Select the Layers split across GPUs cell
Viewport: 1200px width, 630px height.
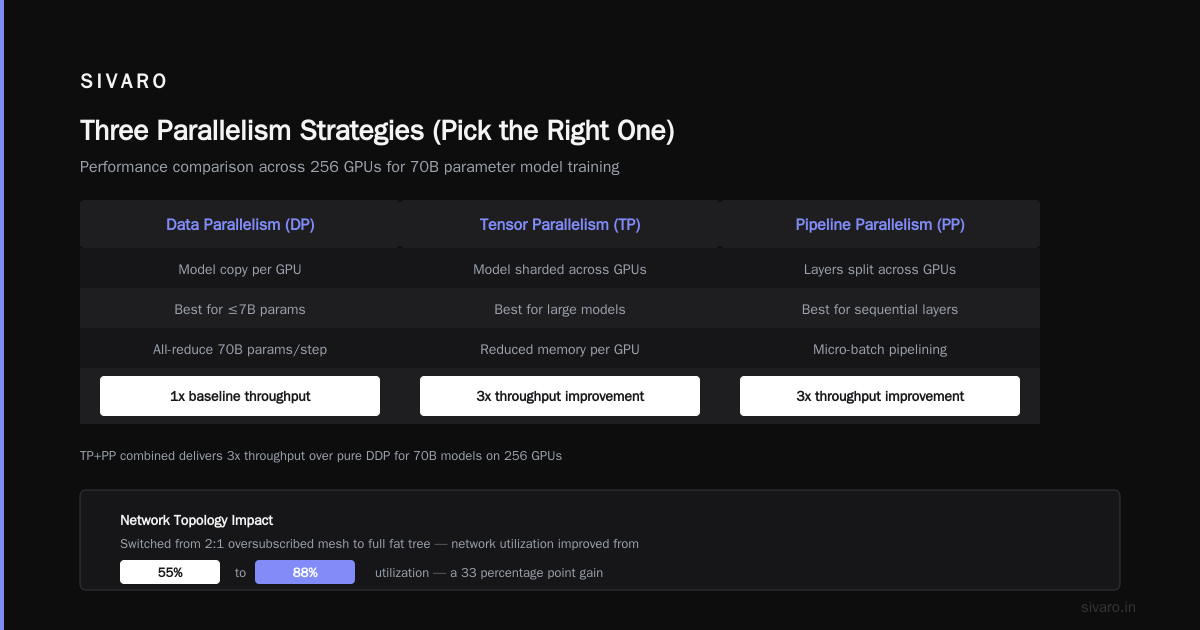click(880, 269)
